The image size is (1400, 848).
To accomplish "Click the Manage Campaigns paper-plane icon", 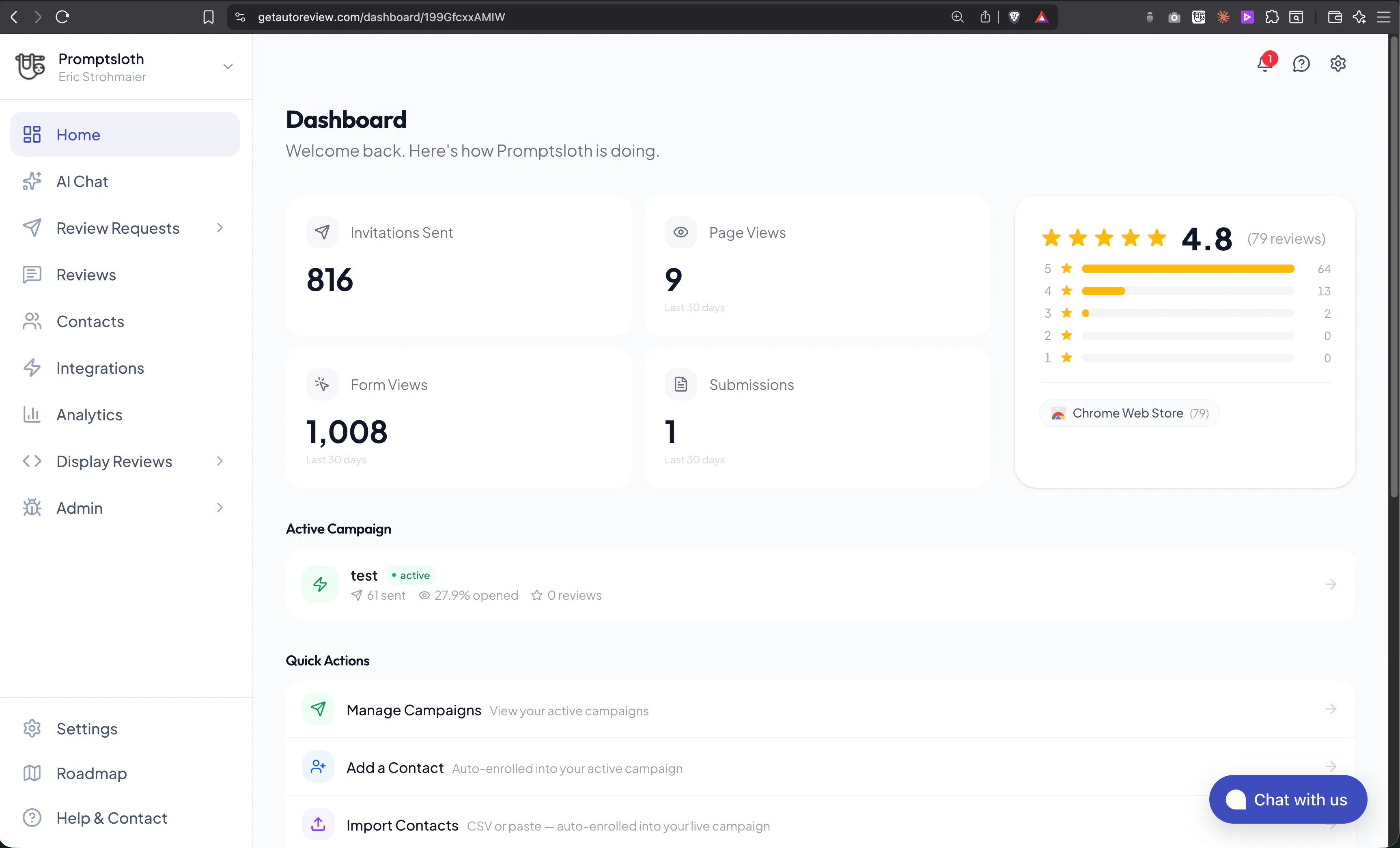I will pos(318,709).
